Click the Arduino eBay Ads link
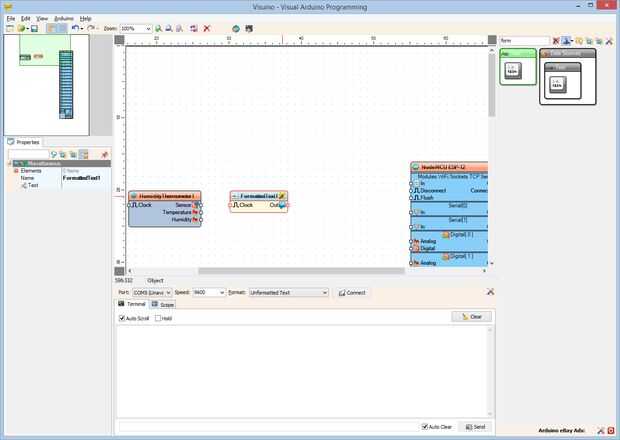This screenshot has width=620, height=440. (561, 430)
